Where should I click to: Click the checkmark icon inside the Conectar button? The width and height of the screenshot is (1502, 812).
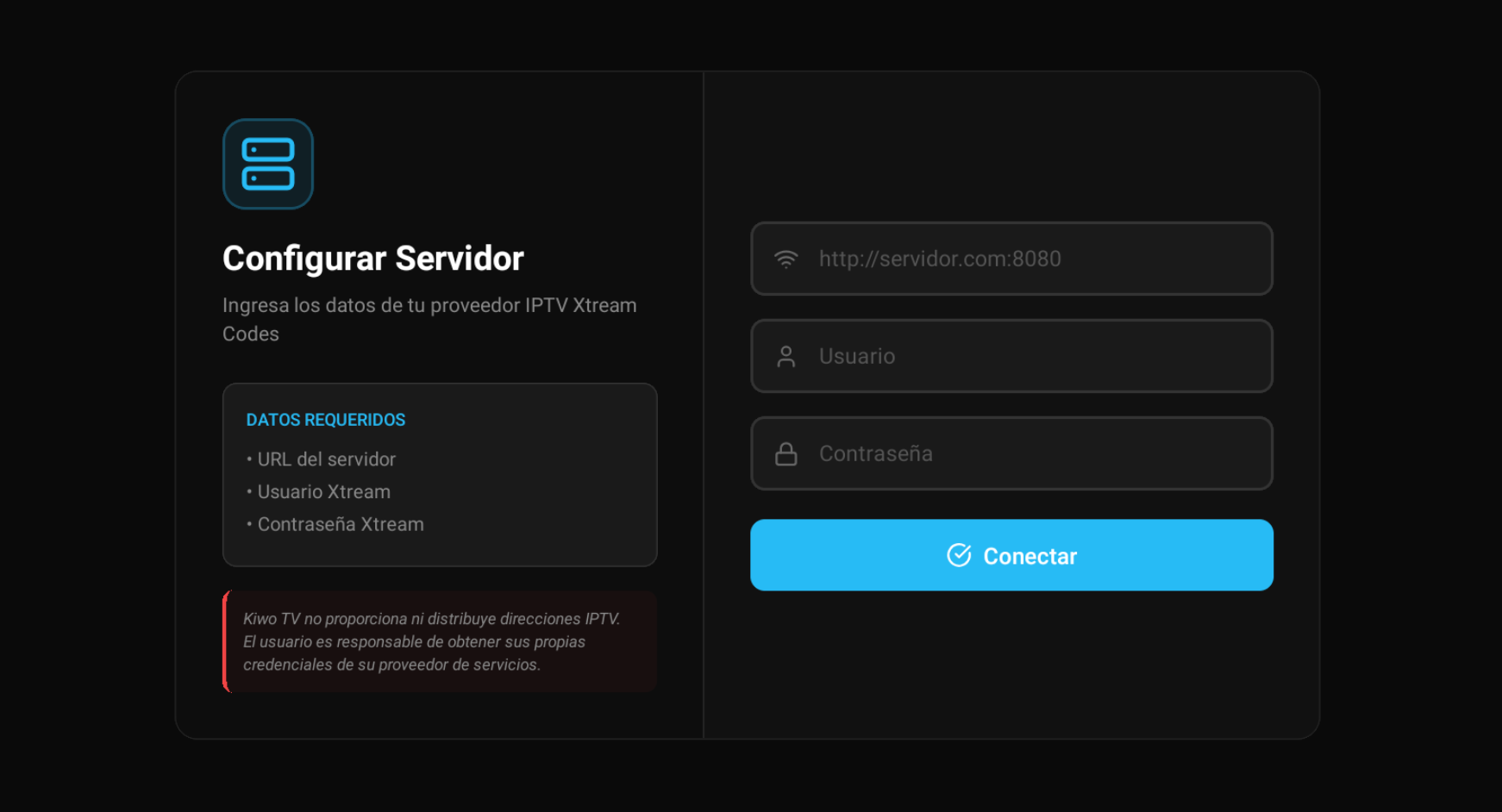pos(959,555)
